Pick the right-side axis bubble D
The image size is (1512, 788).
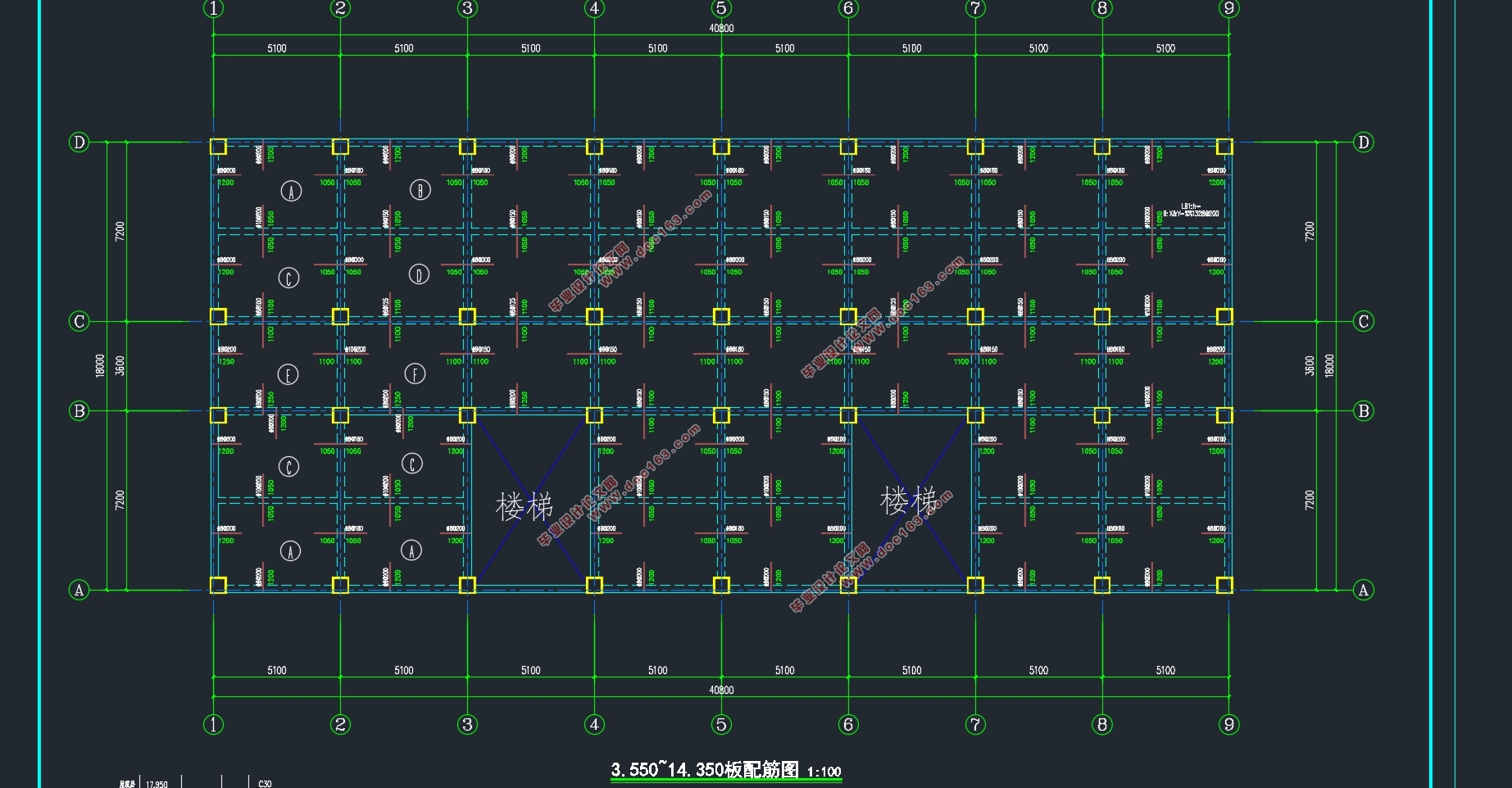(x=1364, y=143)
